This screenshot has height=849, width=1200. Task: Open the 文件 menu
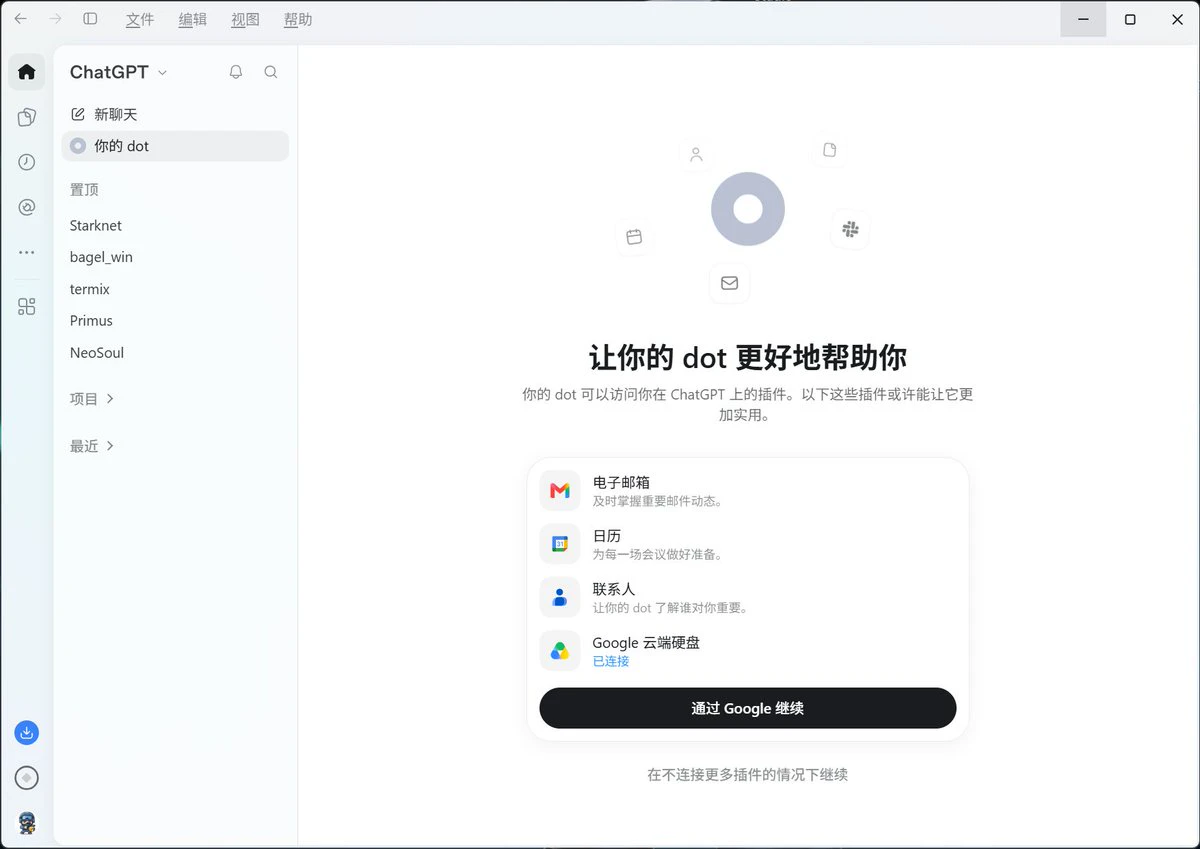[140, 19]
